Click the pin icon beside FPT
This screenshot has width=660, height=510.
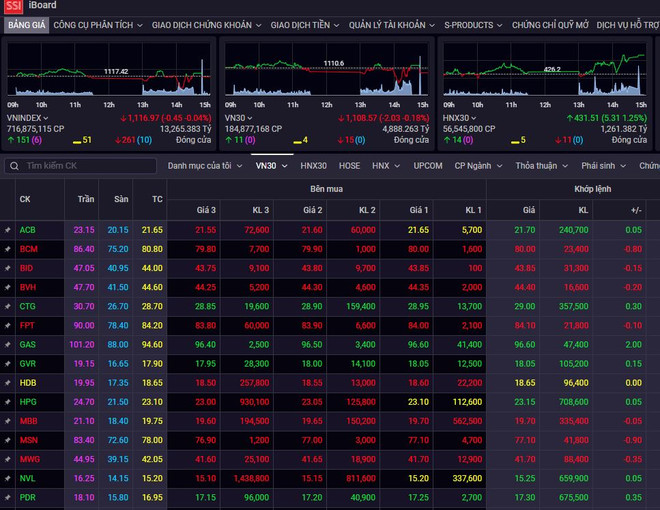click(x=8, y=325)
